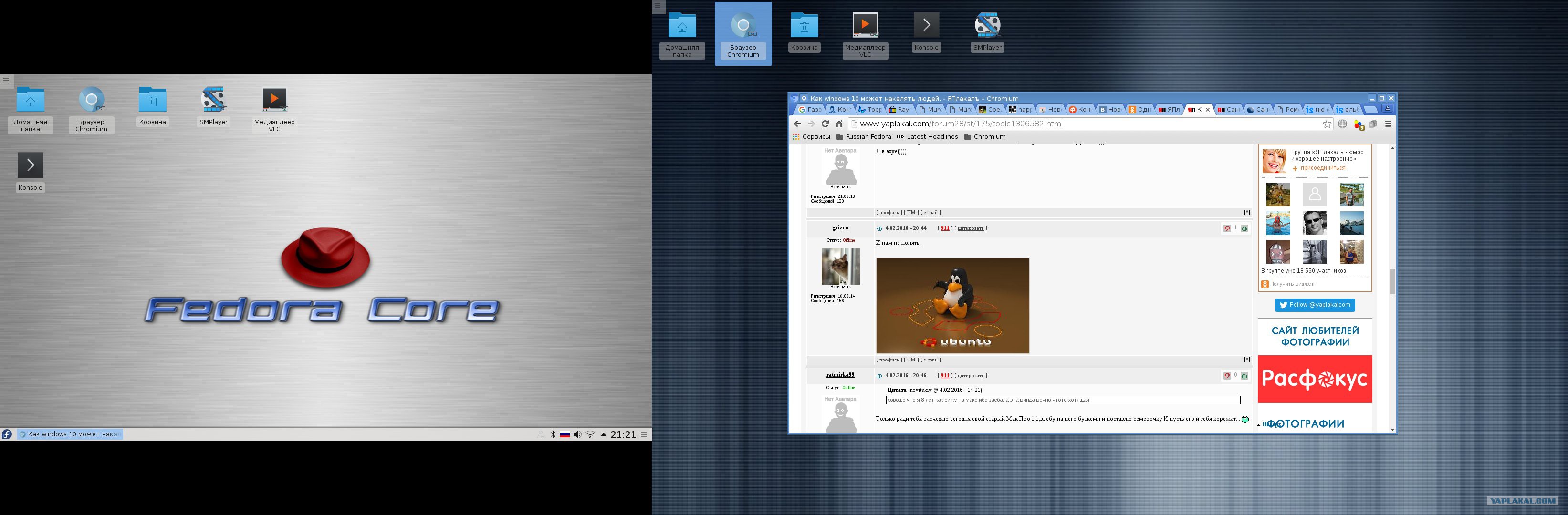The width and height of the screenshot is (1568, 515).
Task: Select the Konsole icon on the right desktop
Action: [926, 32]
